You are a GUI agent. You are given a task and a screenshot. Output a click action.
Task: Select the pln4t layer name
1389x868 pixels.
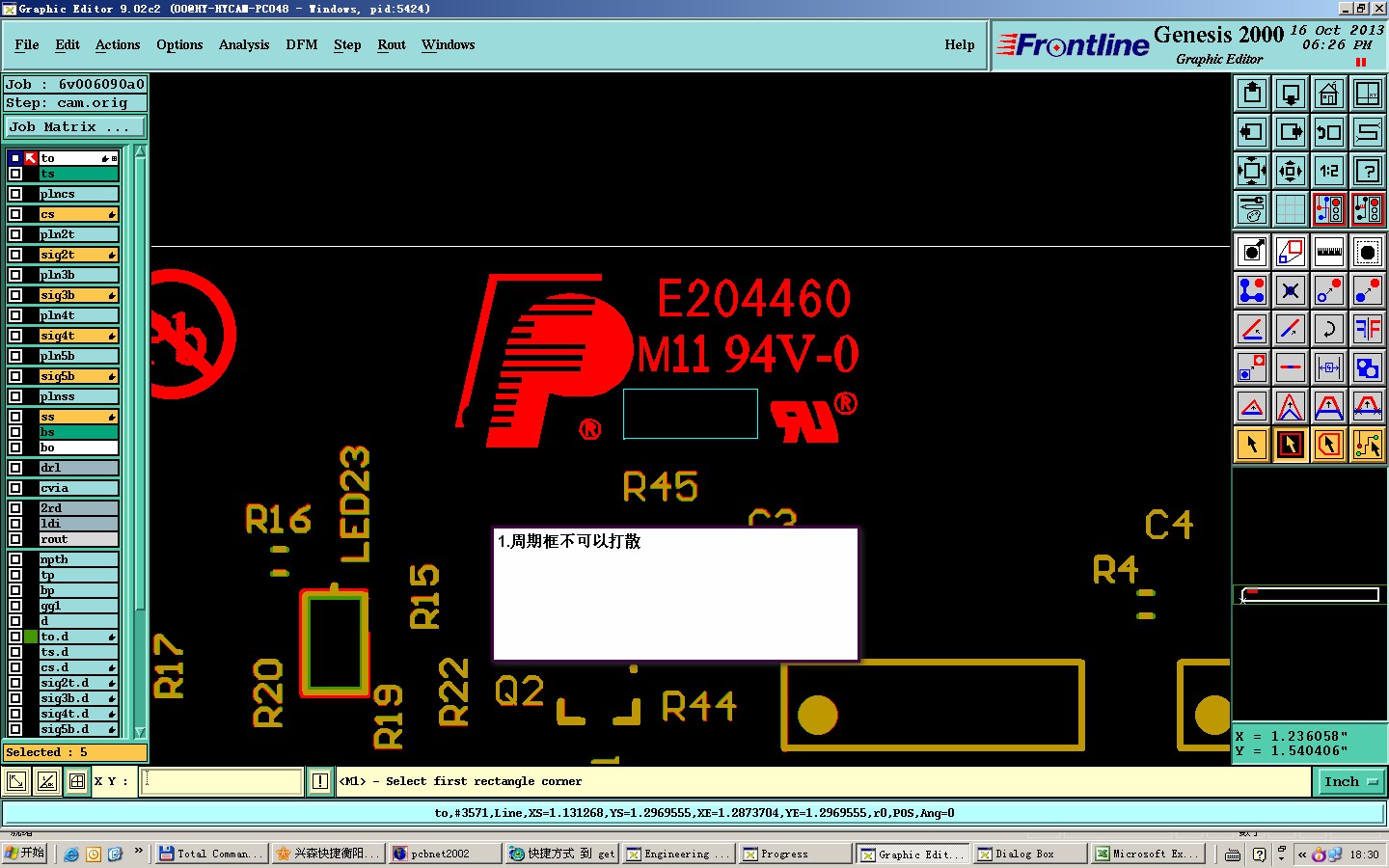(78, 315)
